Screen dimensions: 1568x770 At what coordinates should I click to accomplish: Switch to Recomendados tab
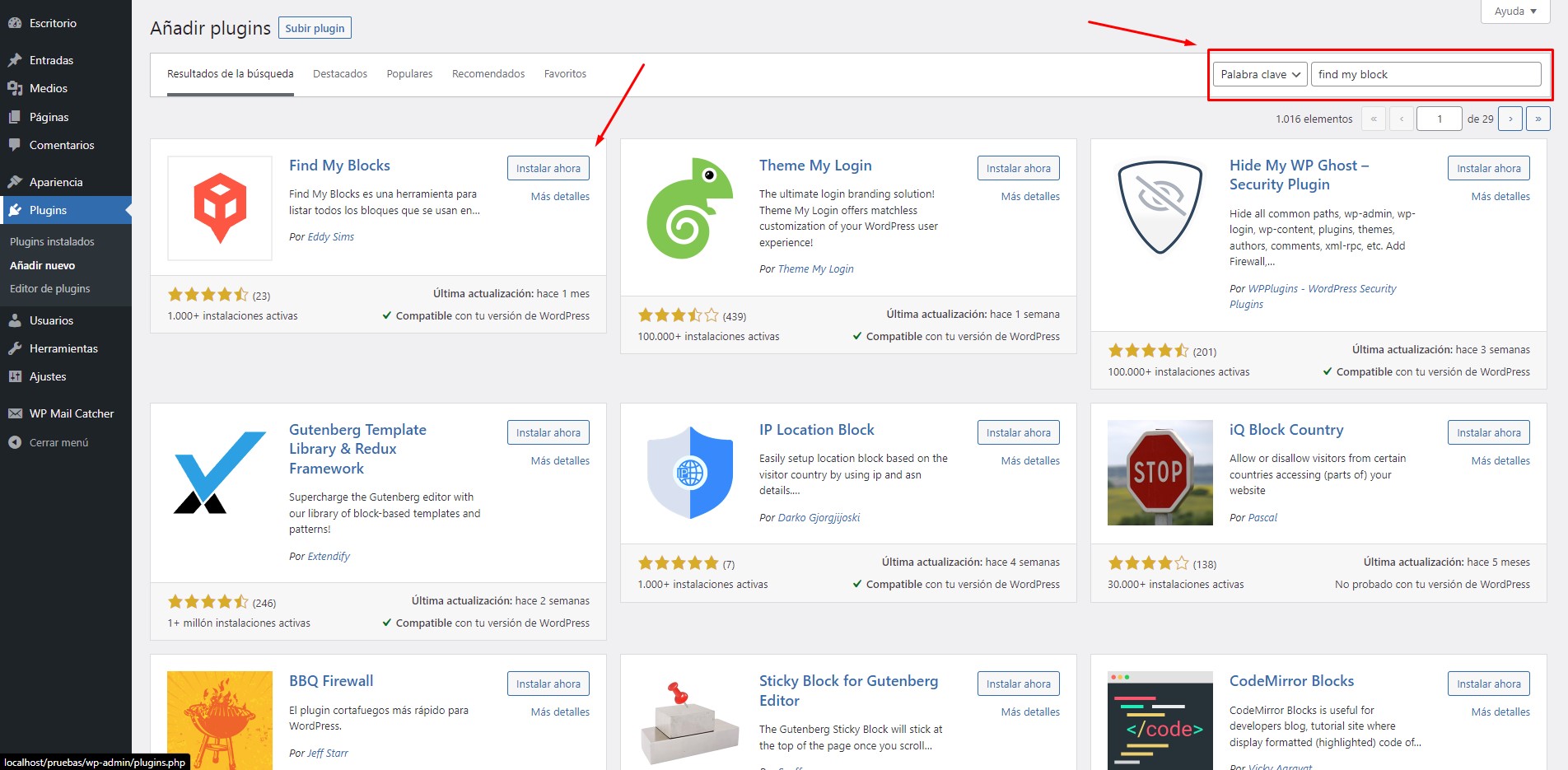[x=488, y=73]
